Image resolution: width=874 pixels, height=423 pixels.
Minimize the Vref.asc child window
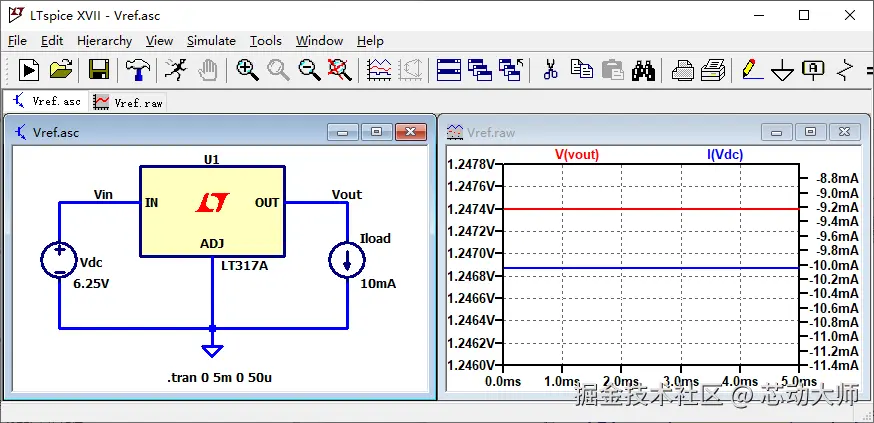point(343,132)
